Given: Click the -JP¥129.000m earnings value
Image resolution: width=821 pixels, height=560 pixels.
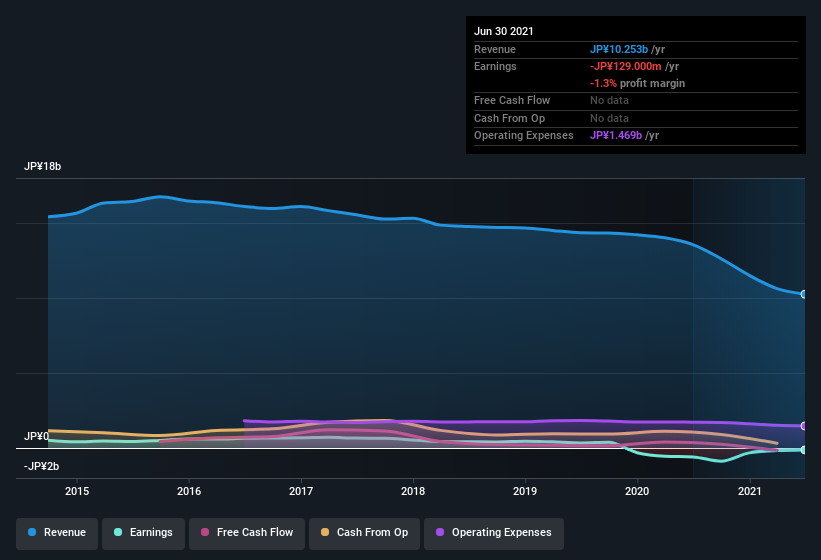Looking at the screenshot, I should pos(626,66).
